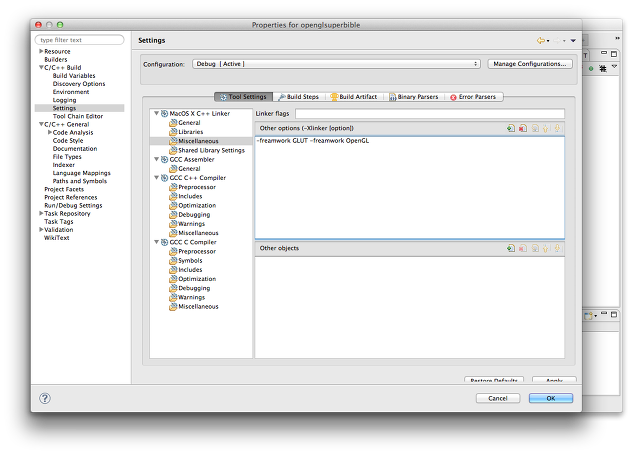Switch to the Build Artifact tab
This screenshot has width=630, height=455.
pyautogui.click(x=354, y=97)
